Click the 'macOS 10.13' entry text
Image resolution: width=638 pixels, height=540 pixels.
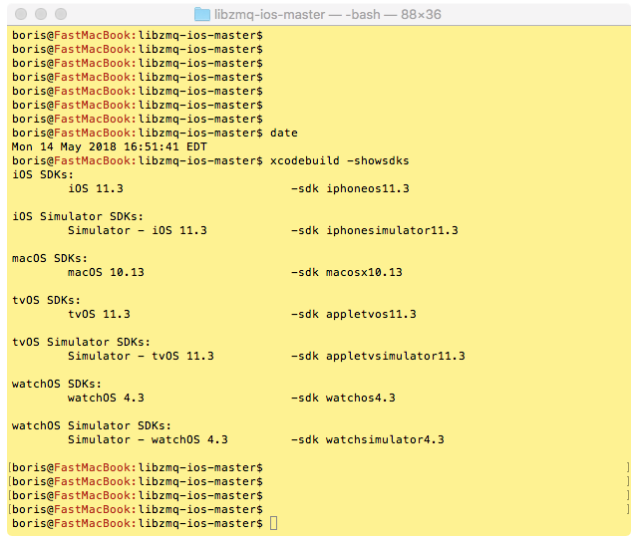pos(106,272)
